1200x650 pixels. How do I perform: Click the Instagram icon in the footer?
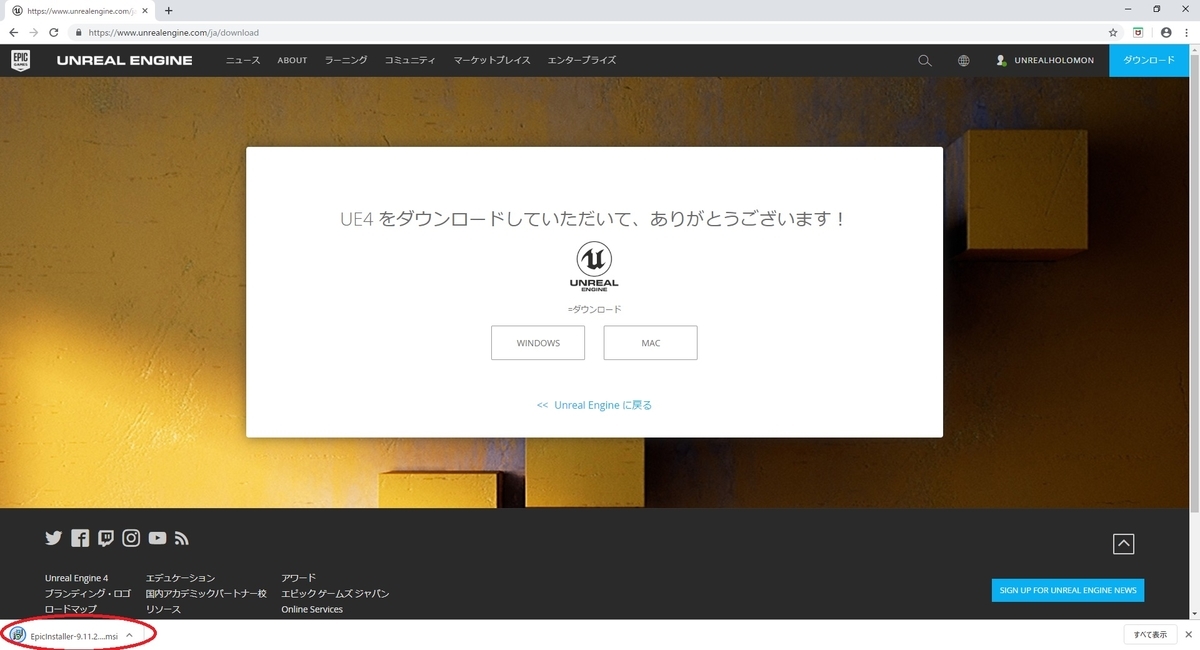131,537
